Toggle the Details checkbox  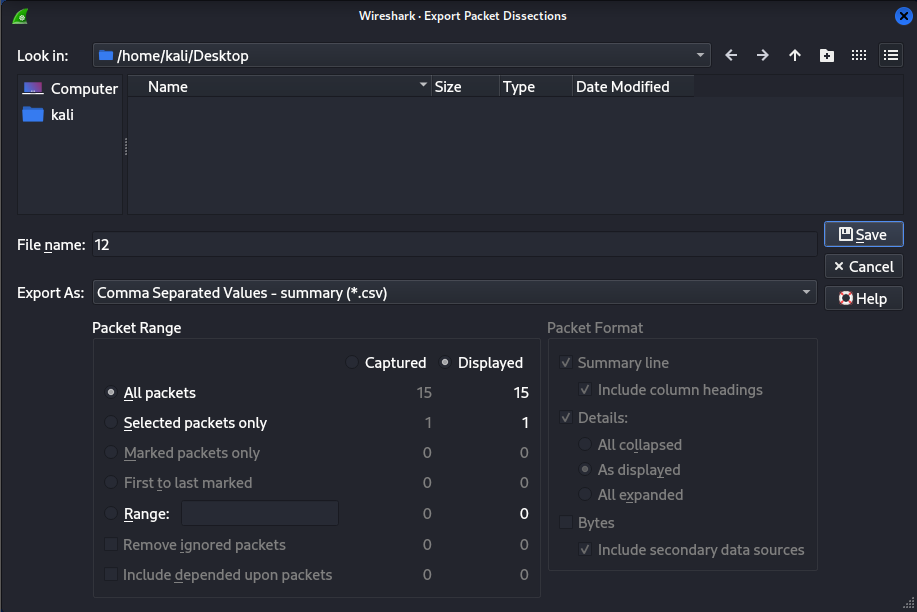[x=566, y=418]
